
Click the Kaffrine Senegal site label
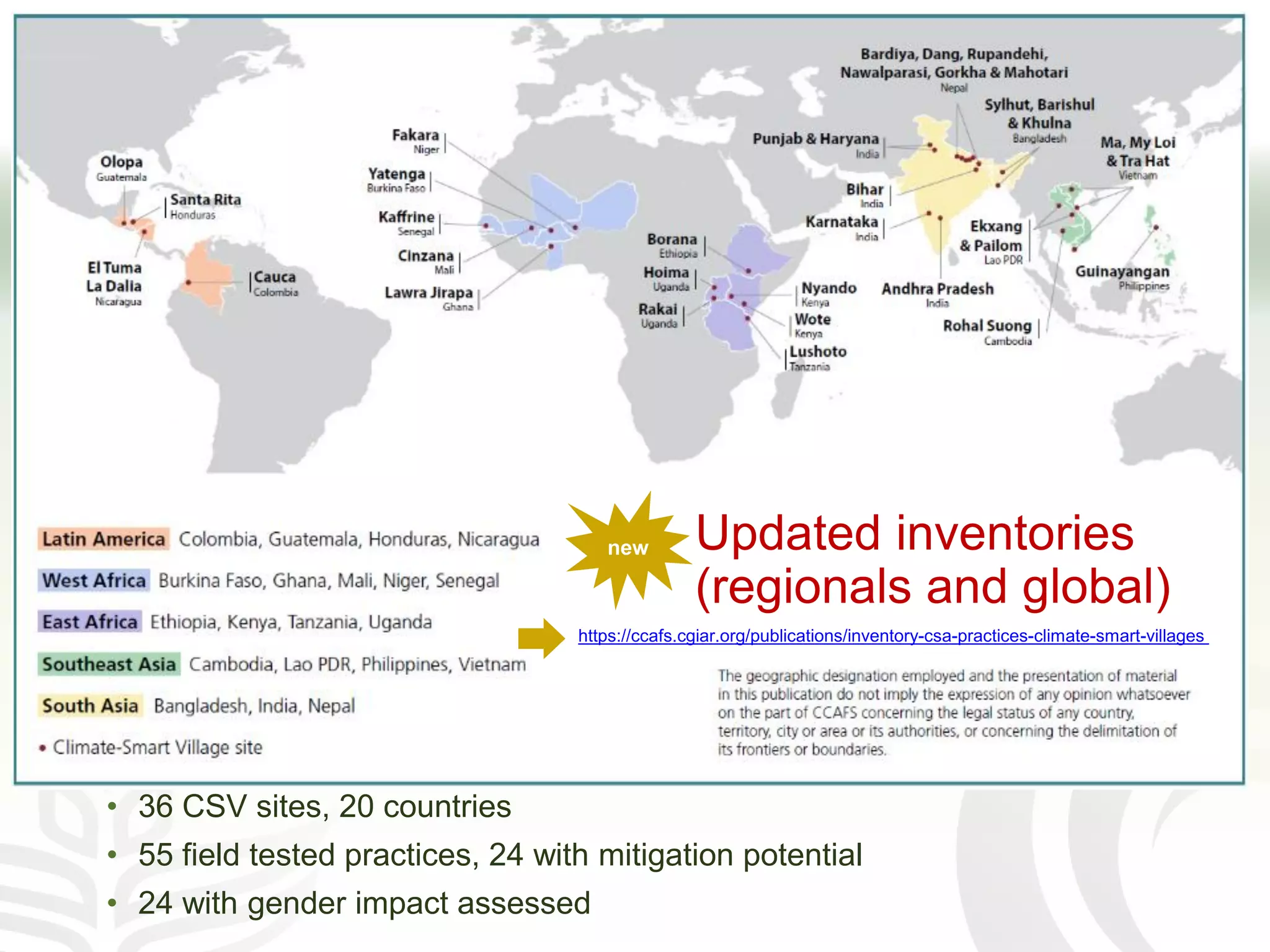click(407, 222)
